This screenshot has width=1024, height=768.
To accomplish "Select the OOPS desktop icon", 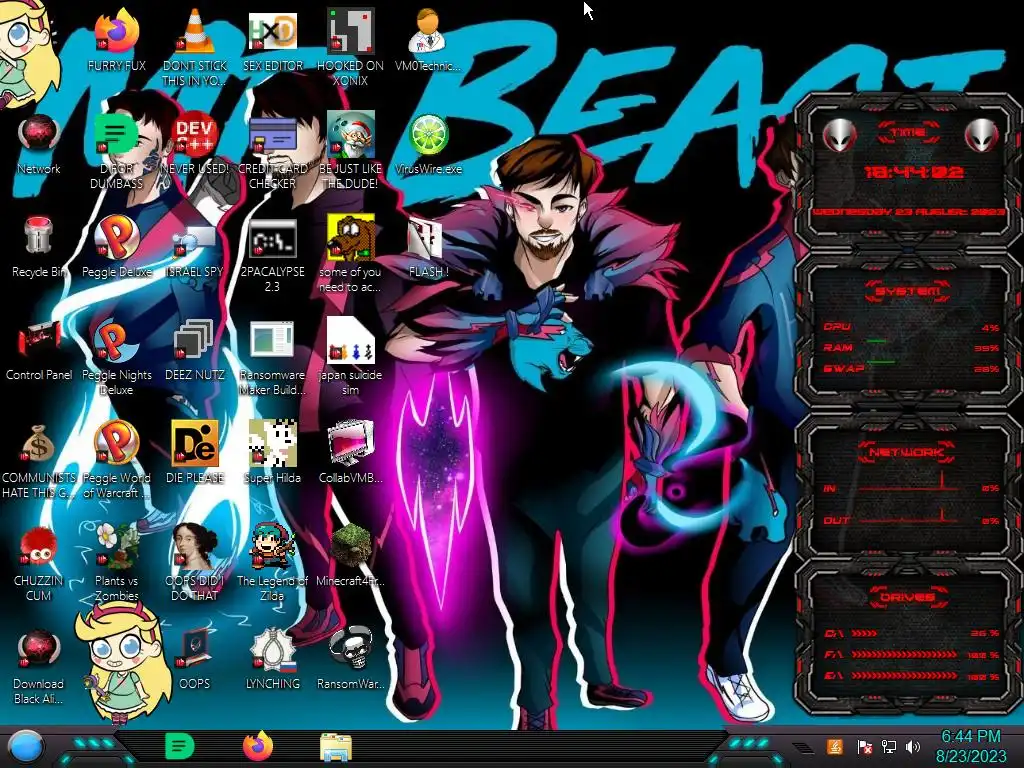I will pos(195,648).
